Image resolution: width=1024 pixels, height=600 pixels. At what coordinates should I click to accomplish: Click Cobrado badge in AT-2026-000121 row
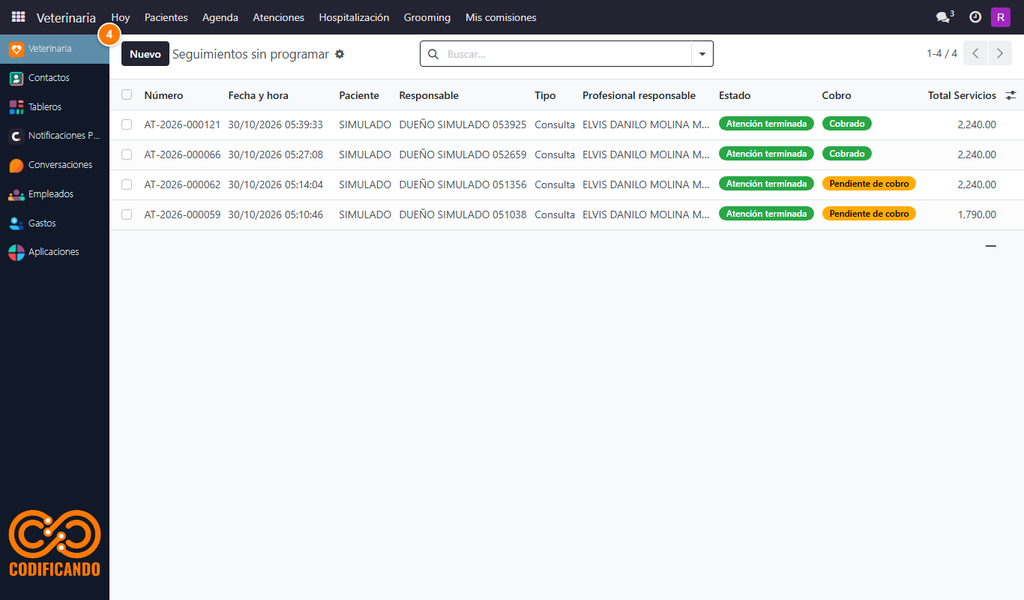point(847,123)
